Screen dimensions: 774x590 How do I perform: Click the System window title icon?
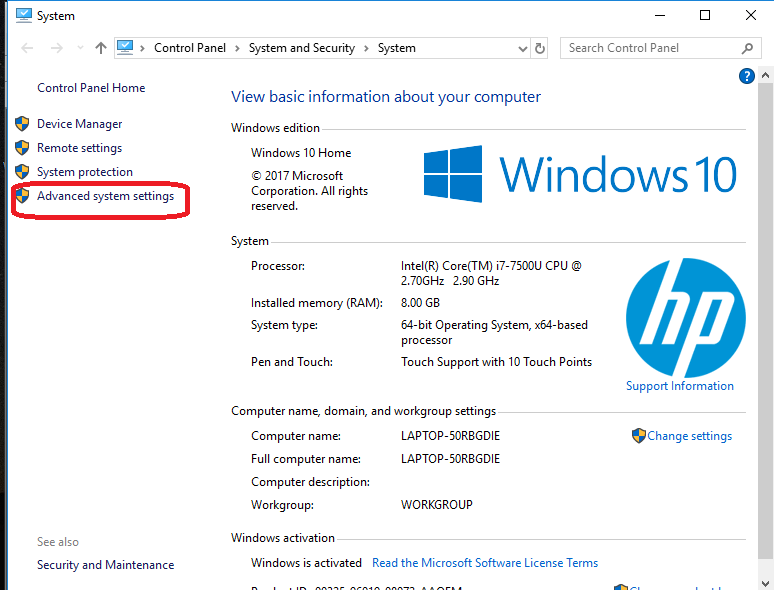point(23,15)
